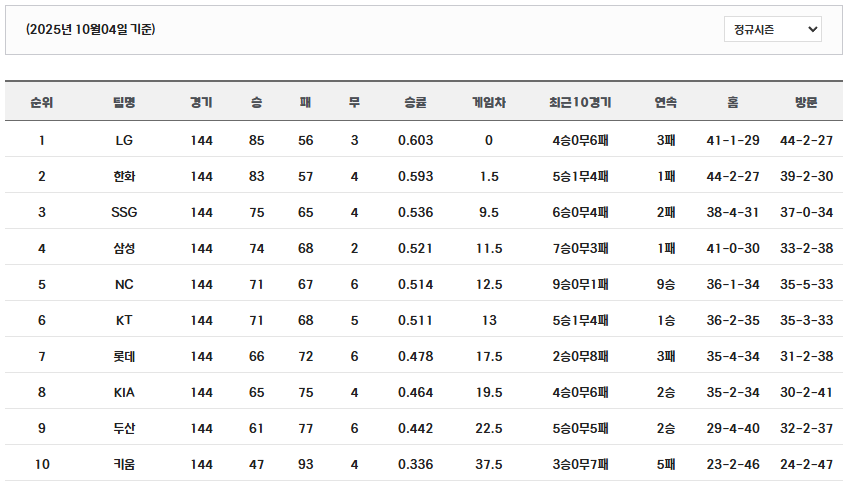Image resolution: width=852 pixels, height=488 pixels.
Task: Click the 홈 column header
Action: pyautogui.click(x=732, y=102)
